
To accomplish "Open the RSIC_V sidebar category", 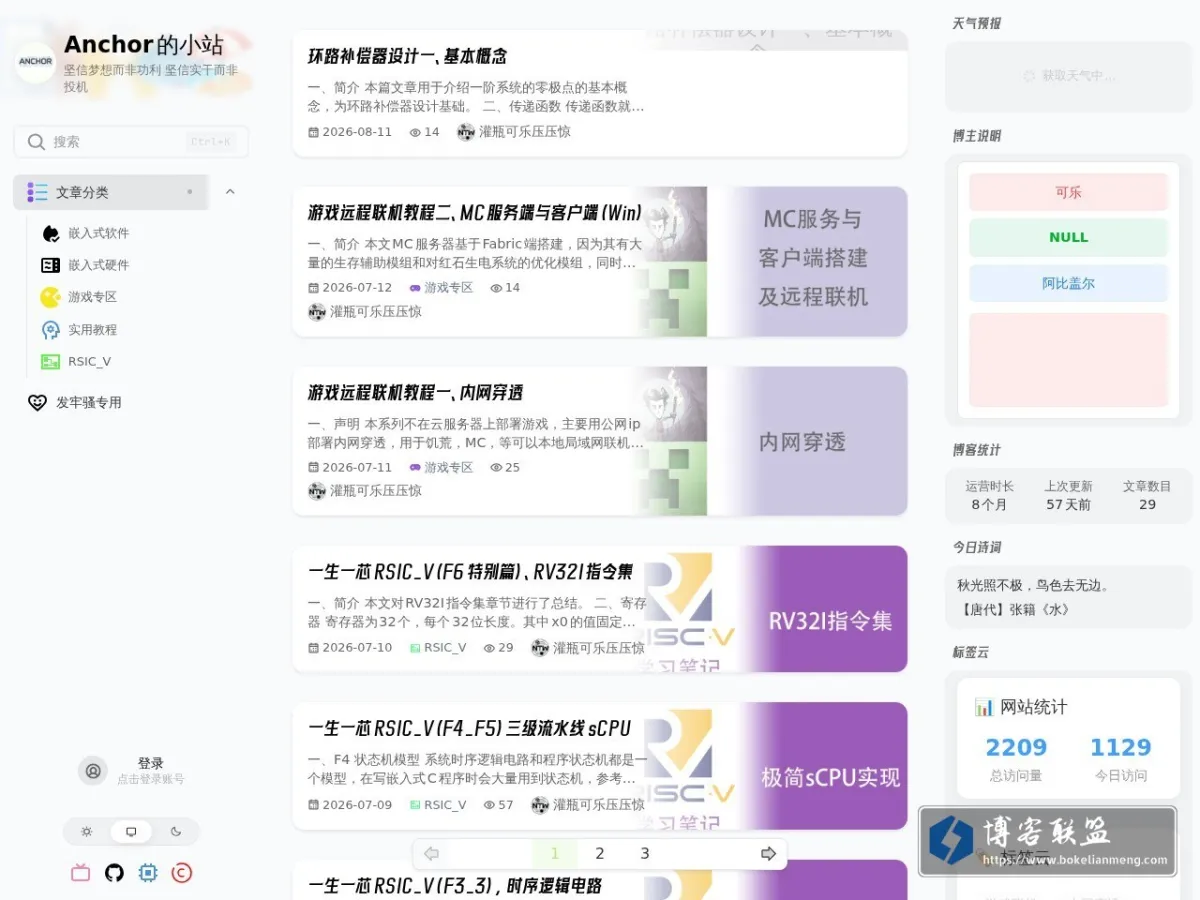I will tap(89, 361).
